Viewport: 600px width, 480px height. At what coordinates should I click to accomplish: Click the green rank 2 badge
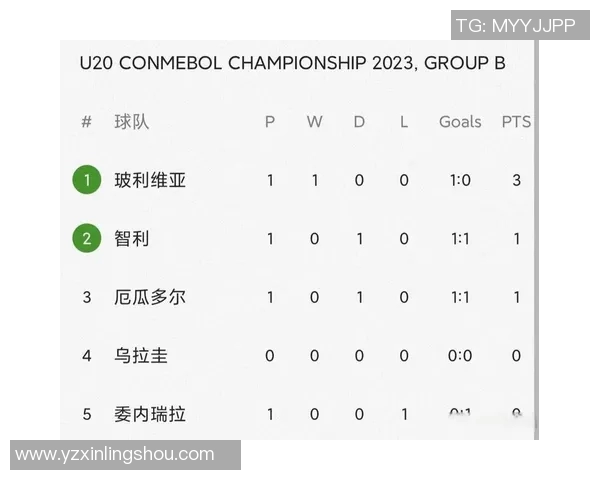[87, 239]
